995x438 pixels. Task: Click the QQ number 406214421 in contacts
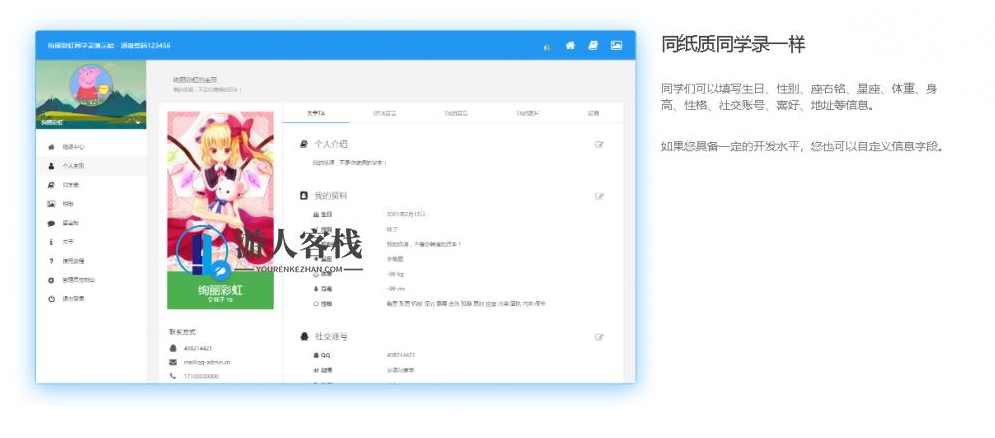[x=198, y=348]
